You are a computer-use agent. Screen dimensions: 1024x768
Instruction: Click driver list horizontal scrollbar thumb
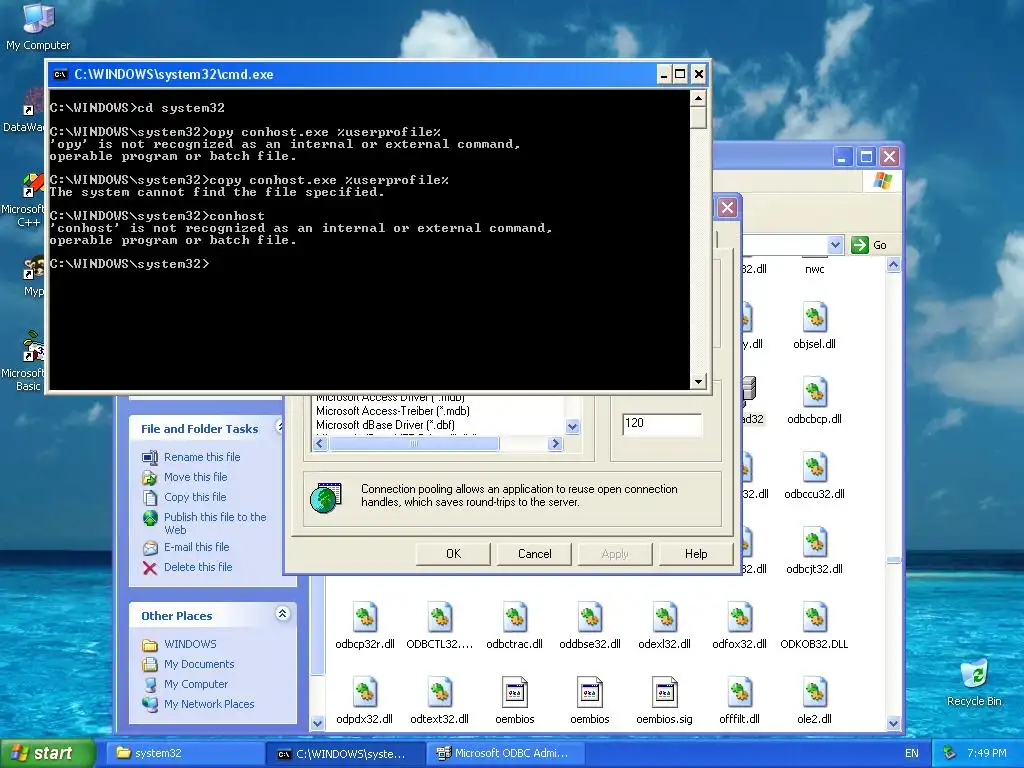coord(414,443)
